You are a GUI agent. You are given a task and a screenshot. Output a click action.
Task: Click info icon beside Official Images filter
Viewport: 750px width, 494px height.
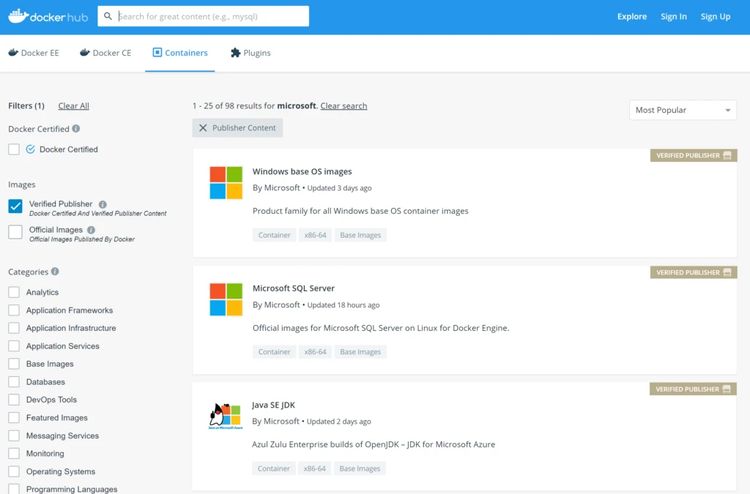coord(91,230)
